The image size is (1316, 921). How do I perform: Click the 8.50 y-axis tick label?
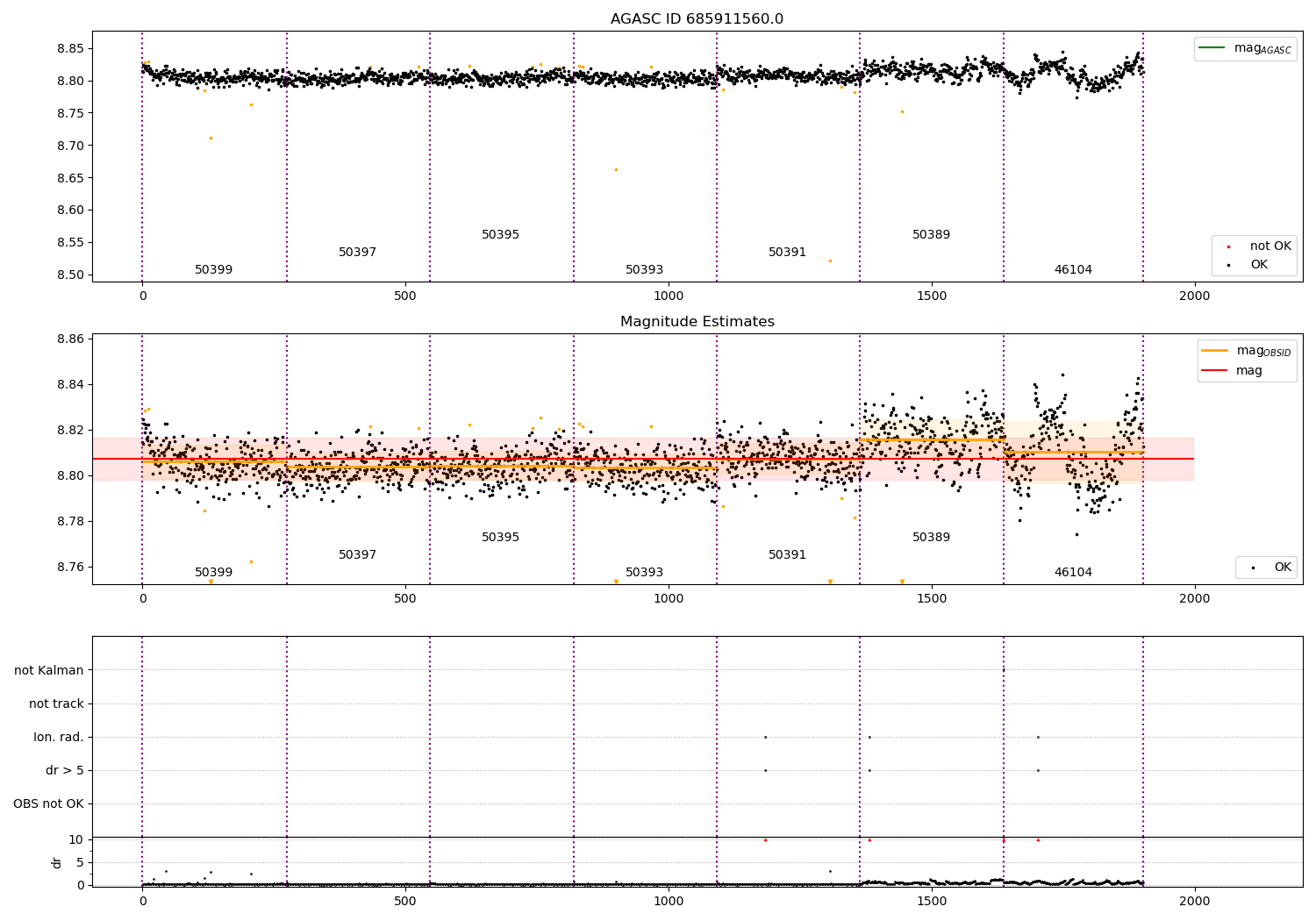click(70, 275)
